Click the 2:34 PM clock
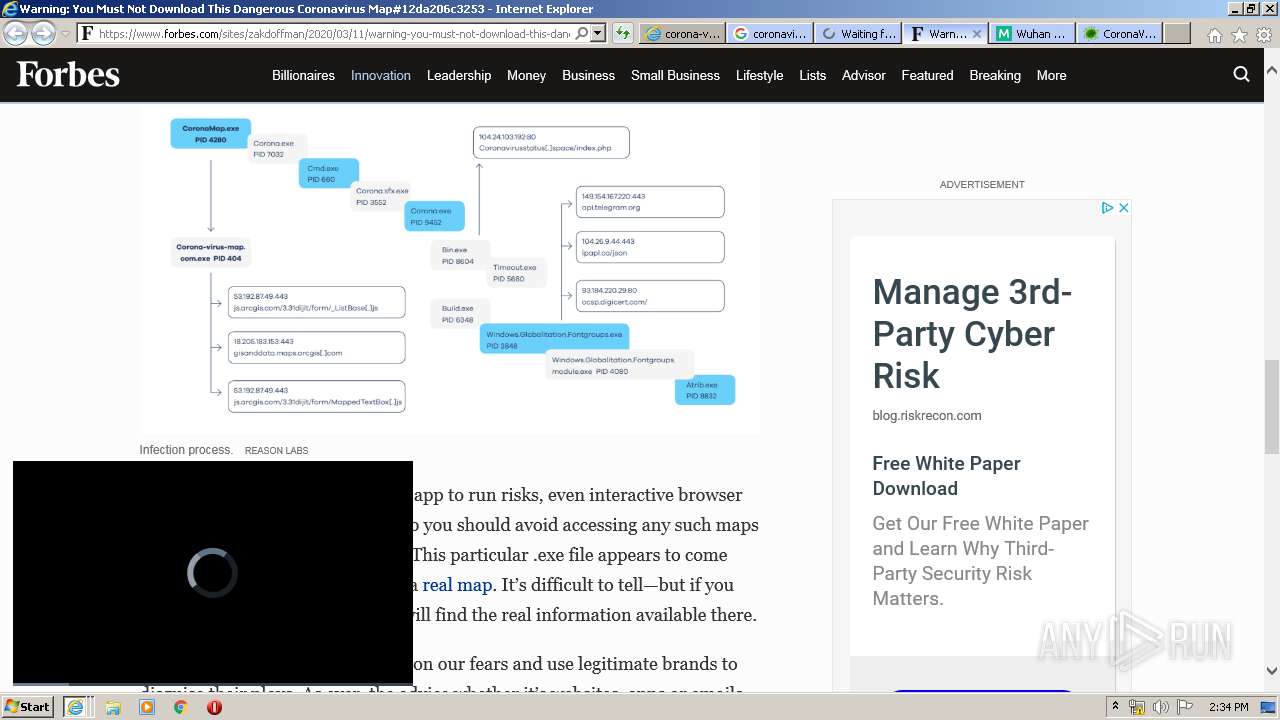The width and height of the screenshot is (1280, 720). point(1228,707)
